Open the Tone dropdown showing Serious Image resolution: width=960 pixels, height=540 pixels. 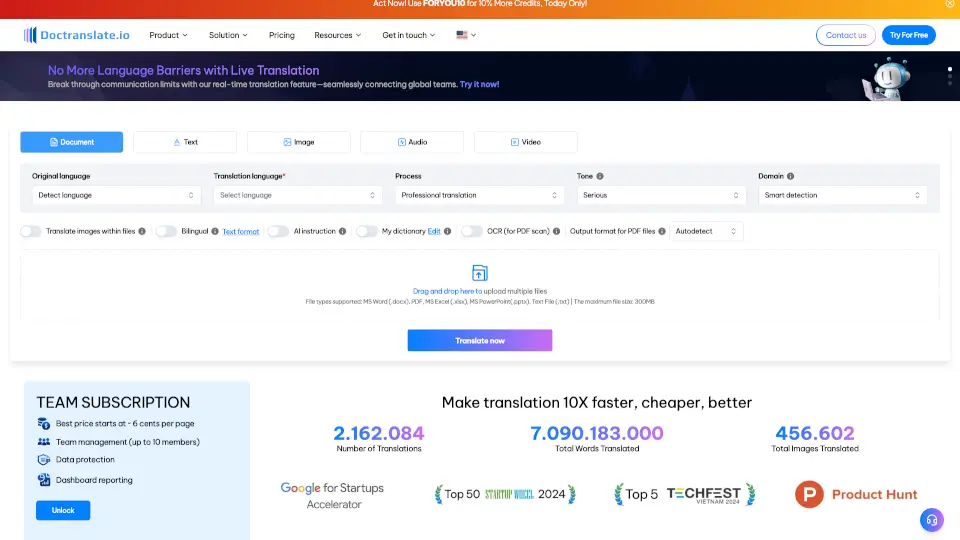click(x=661, y=195)
